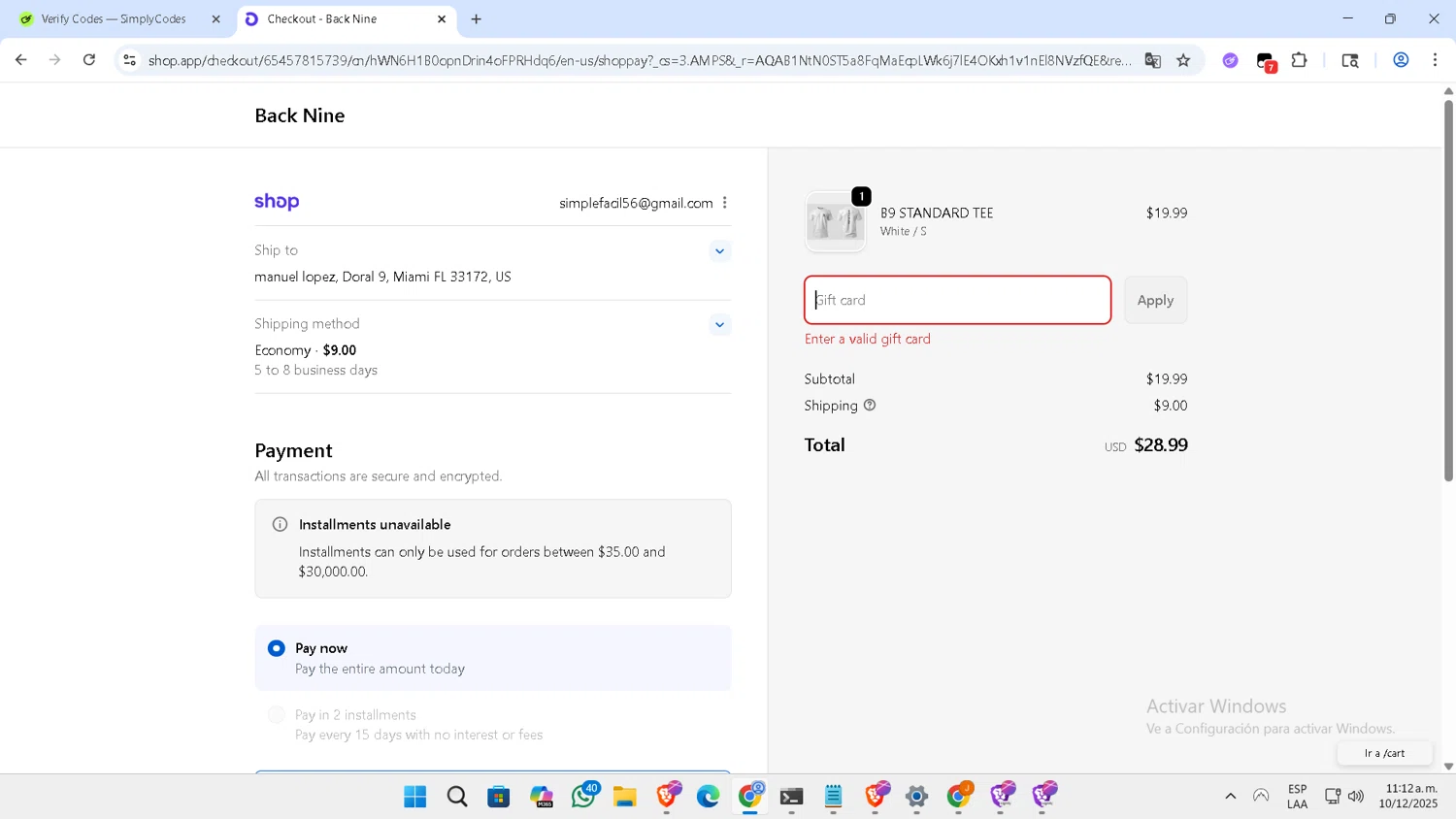The height and width of the screenshot is (819, 1456).
Task: Open the purple extension icon in toolbar
Action: pos(1230,60)
